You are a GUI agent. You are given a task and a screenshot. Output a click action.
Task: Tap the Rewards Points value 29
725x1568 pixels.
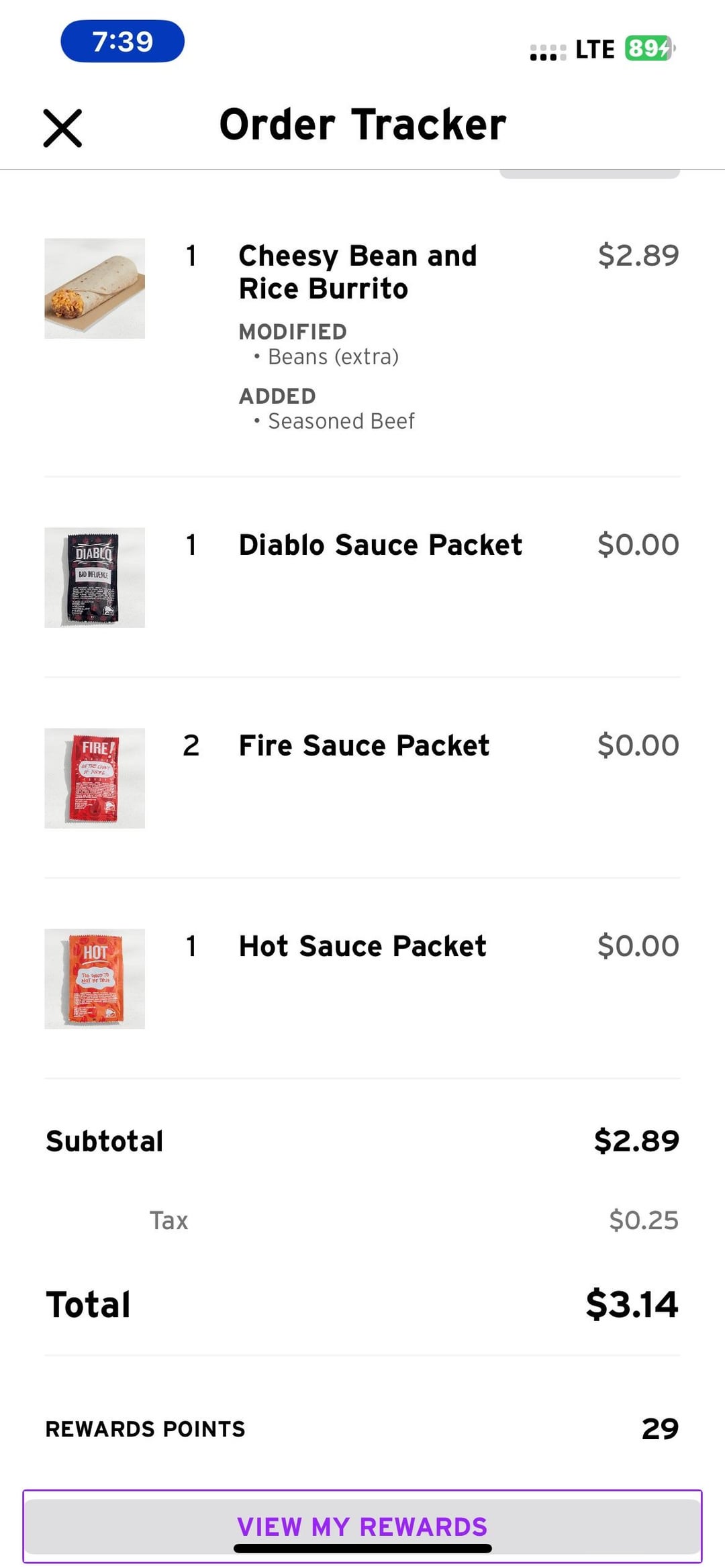(660, 1428)
